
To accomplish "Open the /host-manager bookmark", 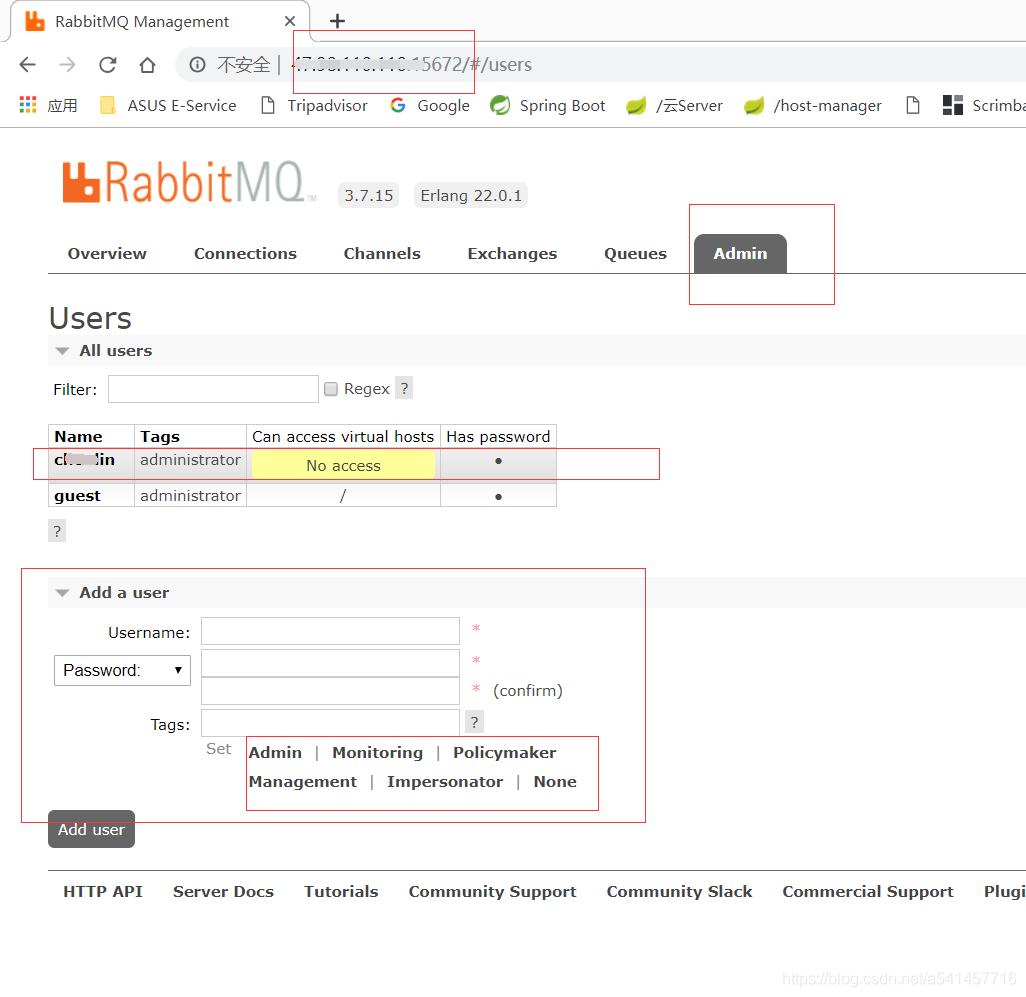I will pyautogui.click(x=813, y=105).
